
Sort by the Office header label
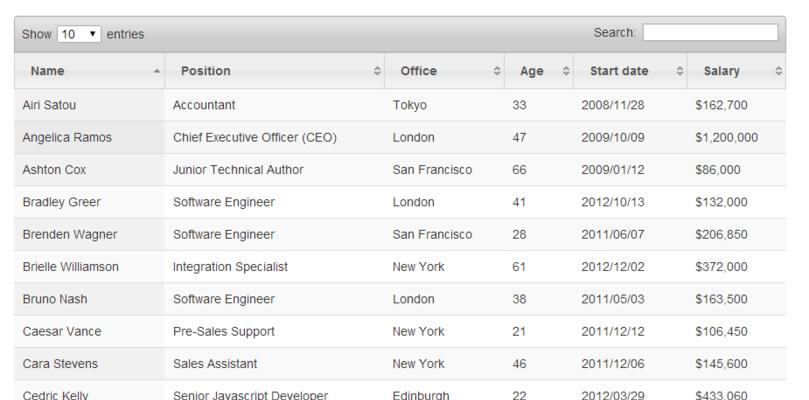[x=418, y=71]
